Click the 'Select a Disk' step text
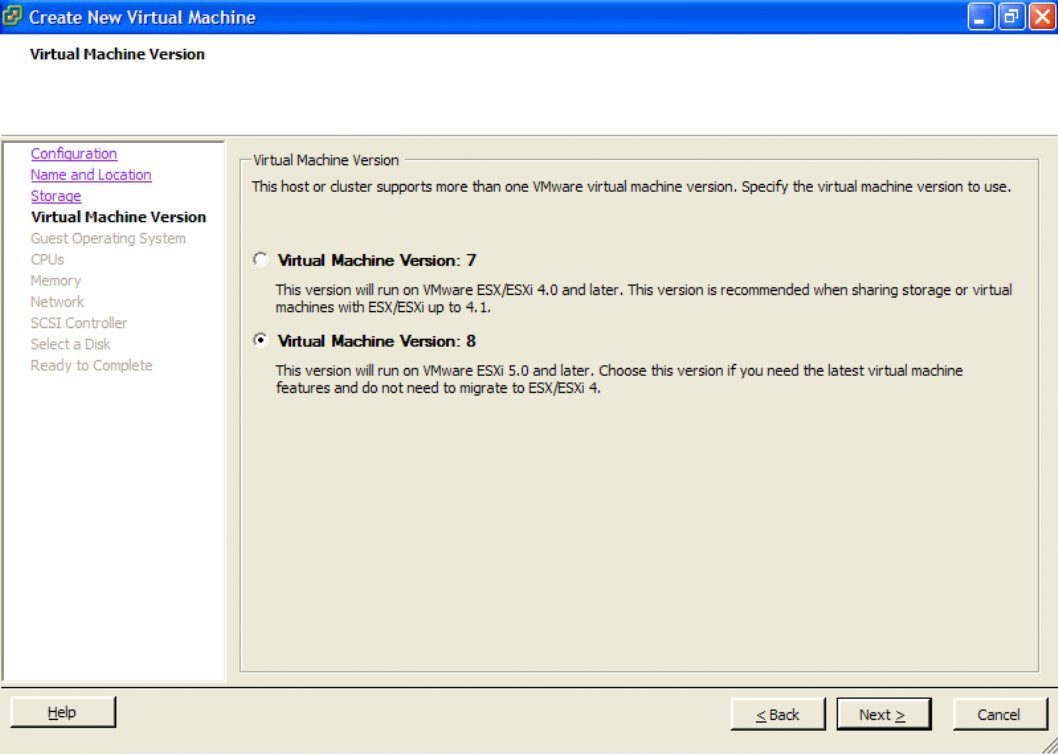The width and height of the screenshot is (1058, 754). click(70, 344)
